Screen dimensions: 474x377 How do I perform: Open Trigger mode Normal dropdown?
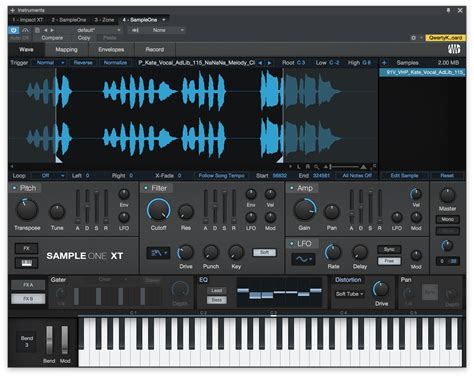pyautogui.click(x=49, y=63)
